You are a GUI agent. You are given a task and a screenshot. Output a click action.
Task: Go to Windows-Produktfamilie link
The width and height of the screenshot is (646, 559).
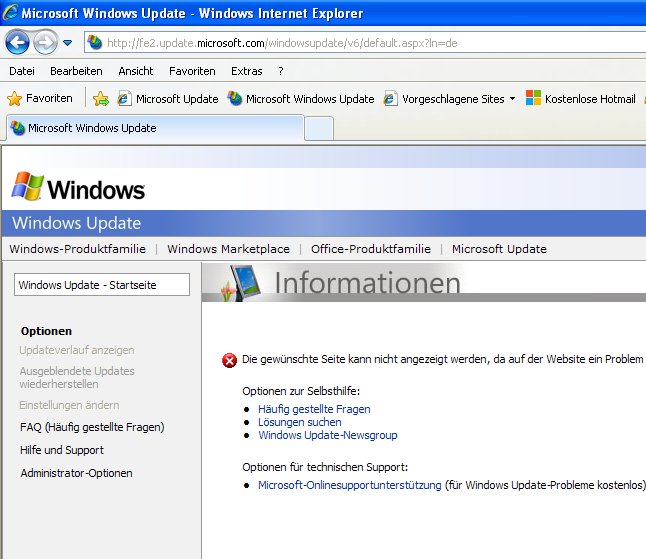[x=77, y=249]
